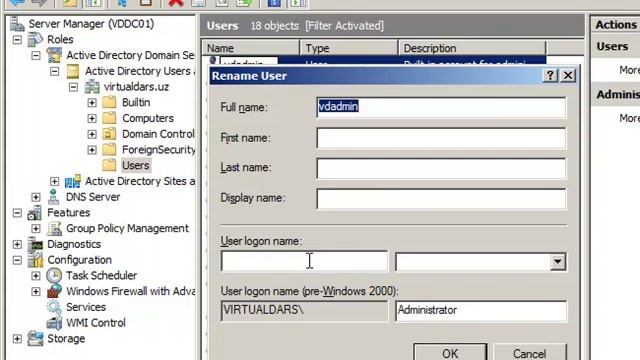Viewport: 640px width, 360px height.
Task: Sort list by the Type column header
Action: coord(349,48)
